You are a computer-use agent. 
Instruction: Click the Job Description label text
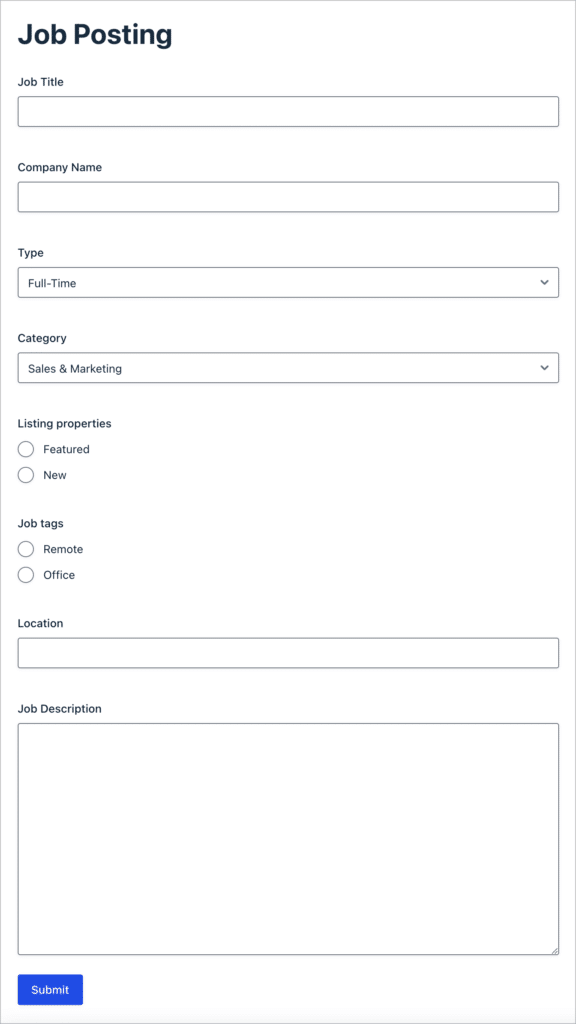(60, 709)
